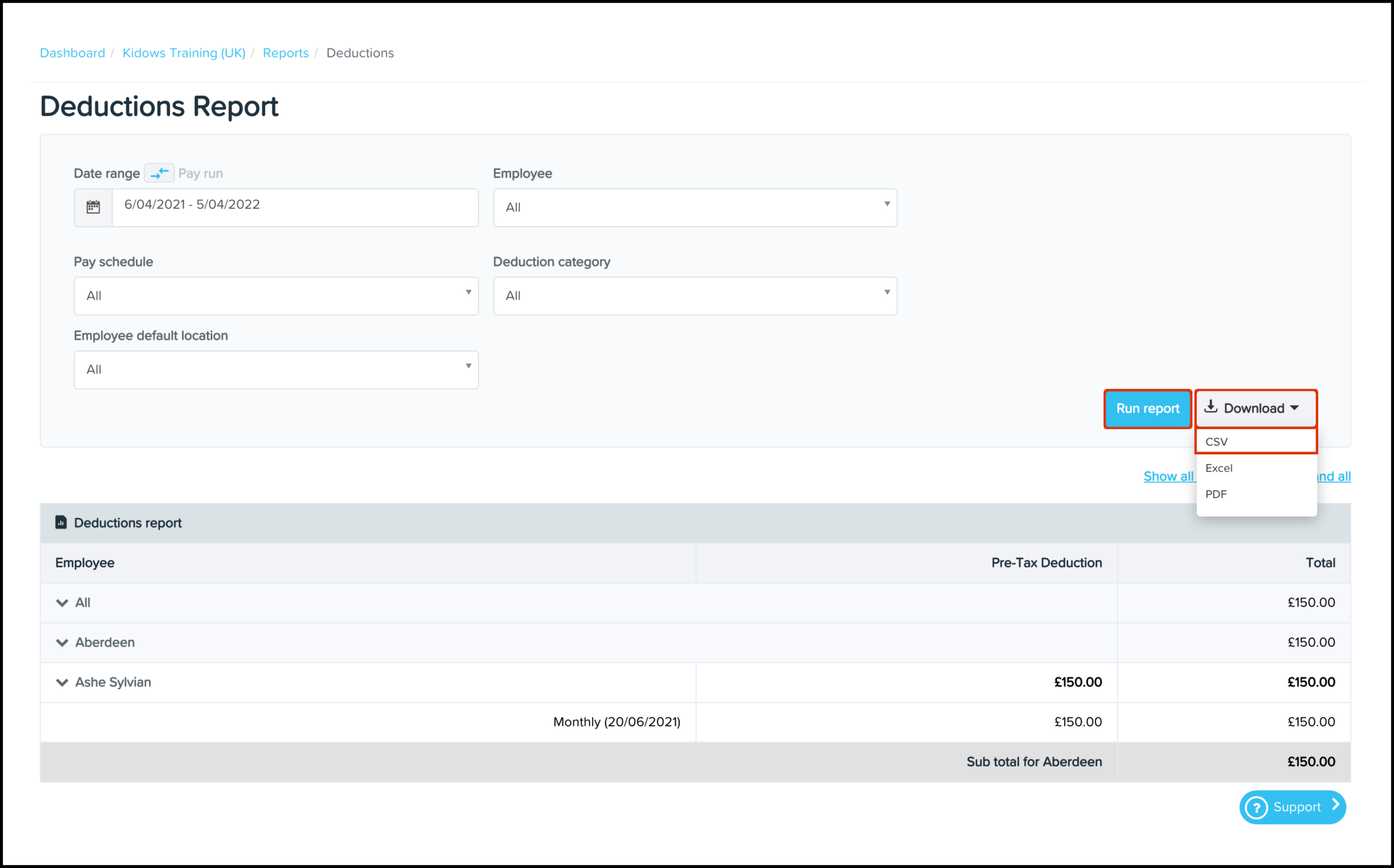Choose Excel download format
The height and width of the screenshot is (868, 1394).
point(1219,468)
